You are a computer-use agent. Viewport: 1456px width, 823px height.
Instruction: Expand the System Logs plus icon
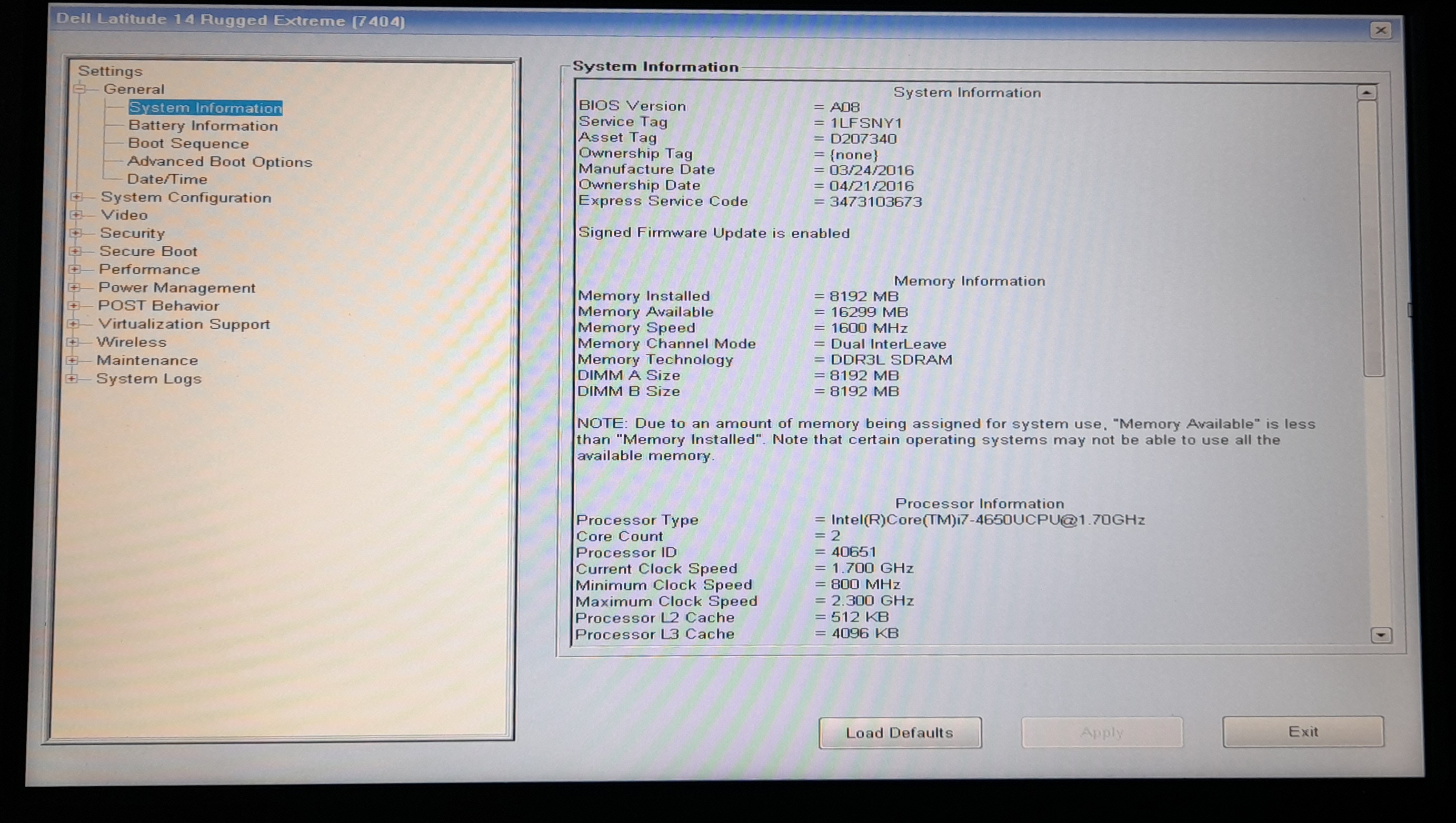pyautogui.click(x=72, y=379)
